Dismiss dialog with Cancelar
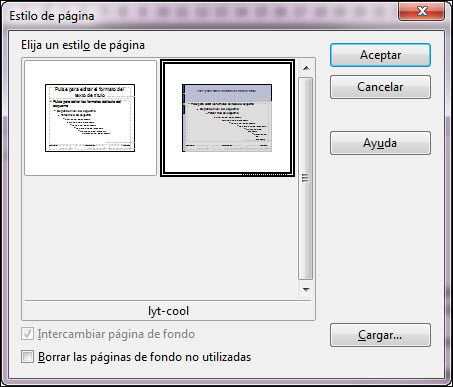Screen dimensions: 453x387 click(x=380, y=87)
